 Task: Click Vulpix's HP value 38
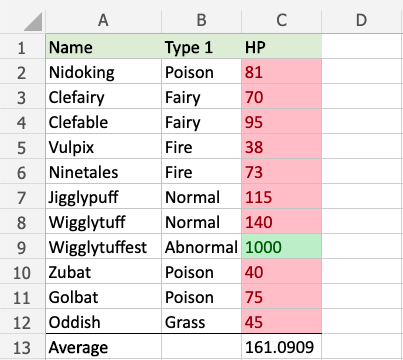pos(281,147)
